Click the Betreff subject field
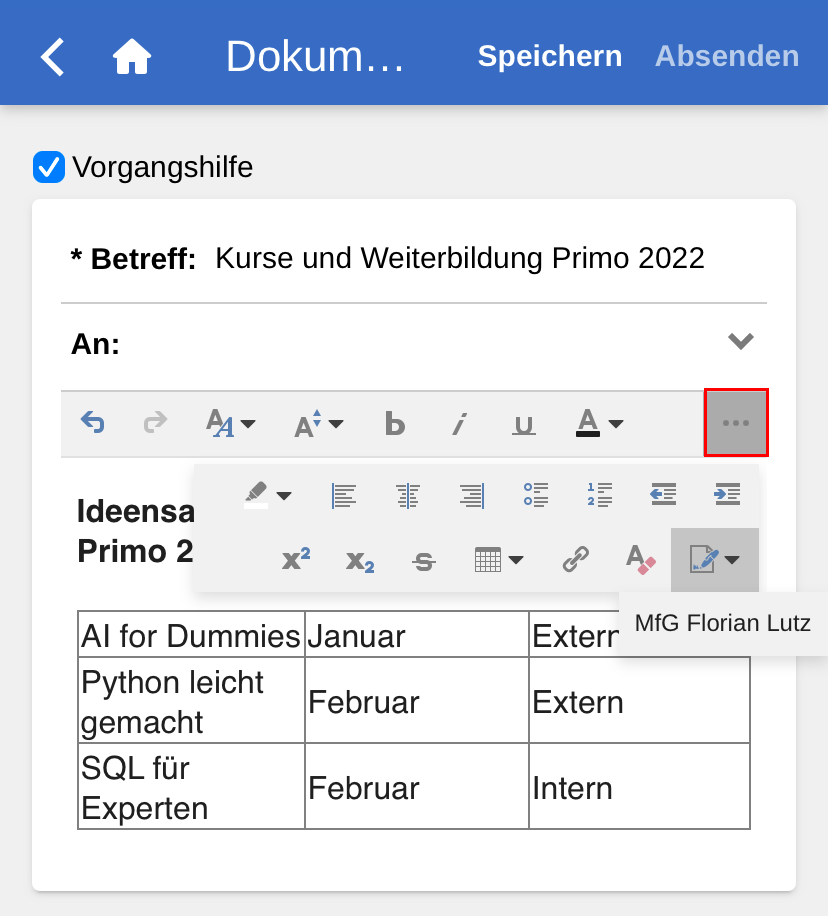 [459, 258]
